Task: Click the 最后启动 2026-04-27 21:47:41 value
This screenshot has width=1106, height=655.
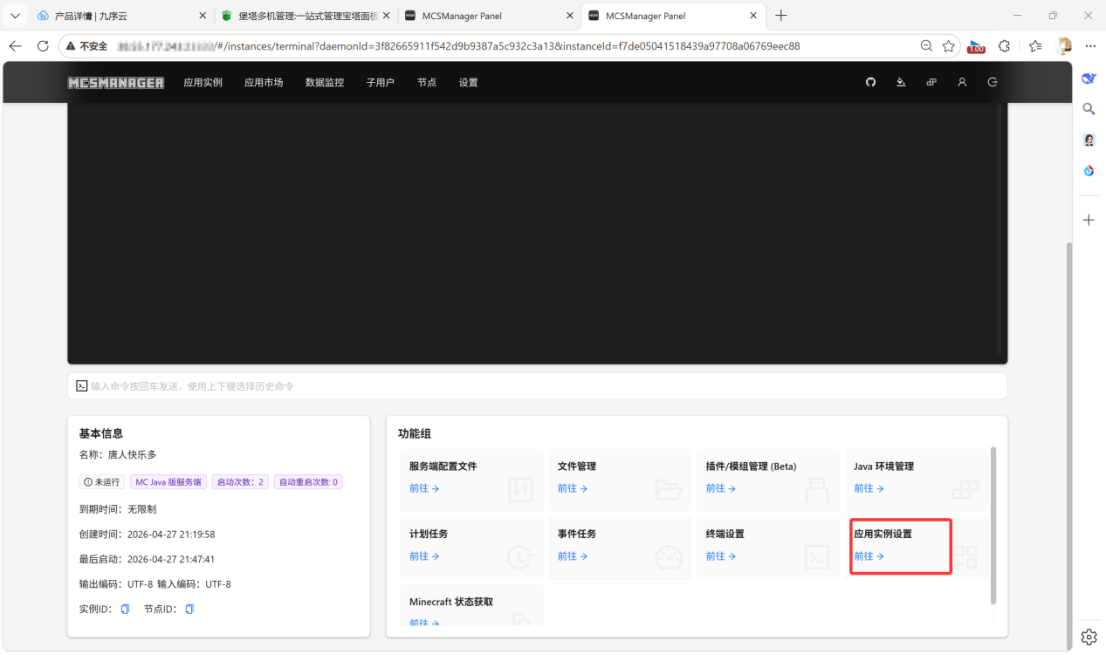Action: 171,559
